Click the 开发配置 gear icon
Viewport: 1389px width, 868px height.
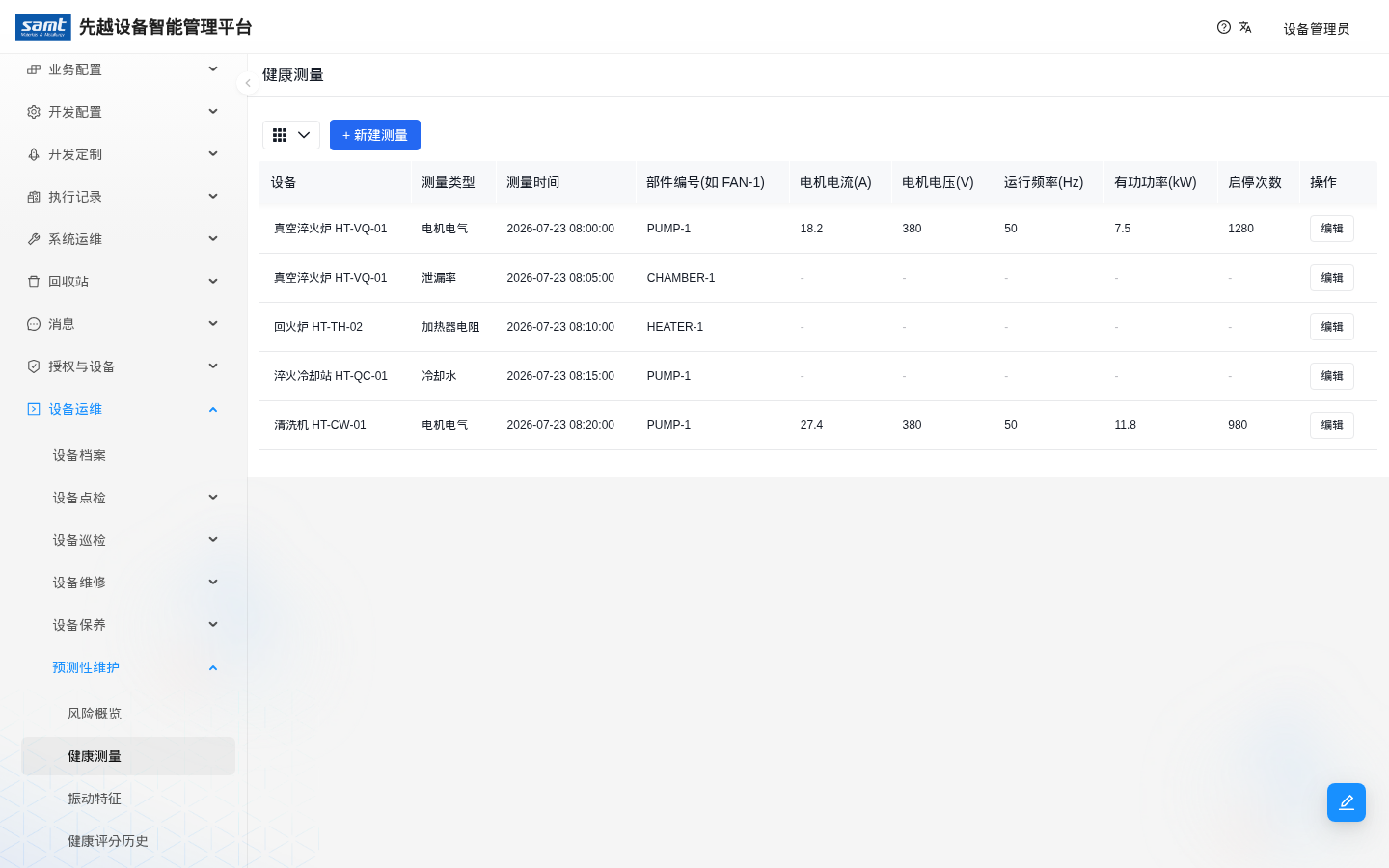[34, 112]
